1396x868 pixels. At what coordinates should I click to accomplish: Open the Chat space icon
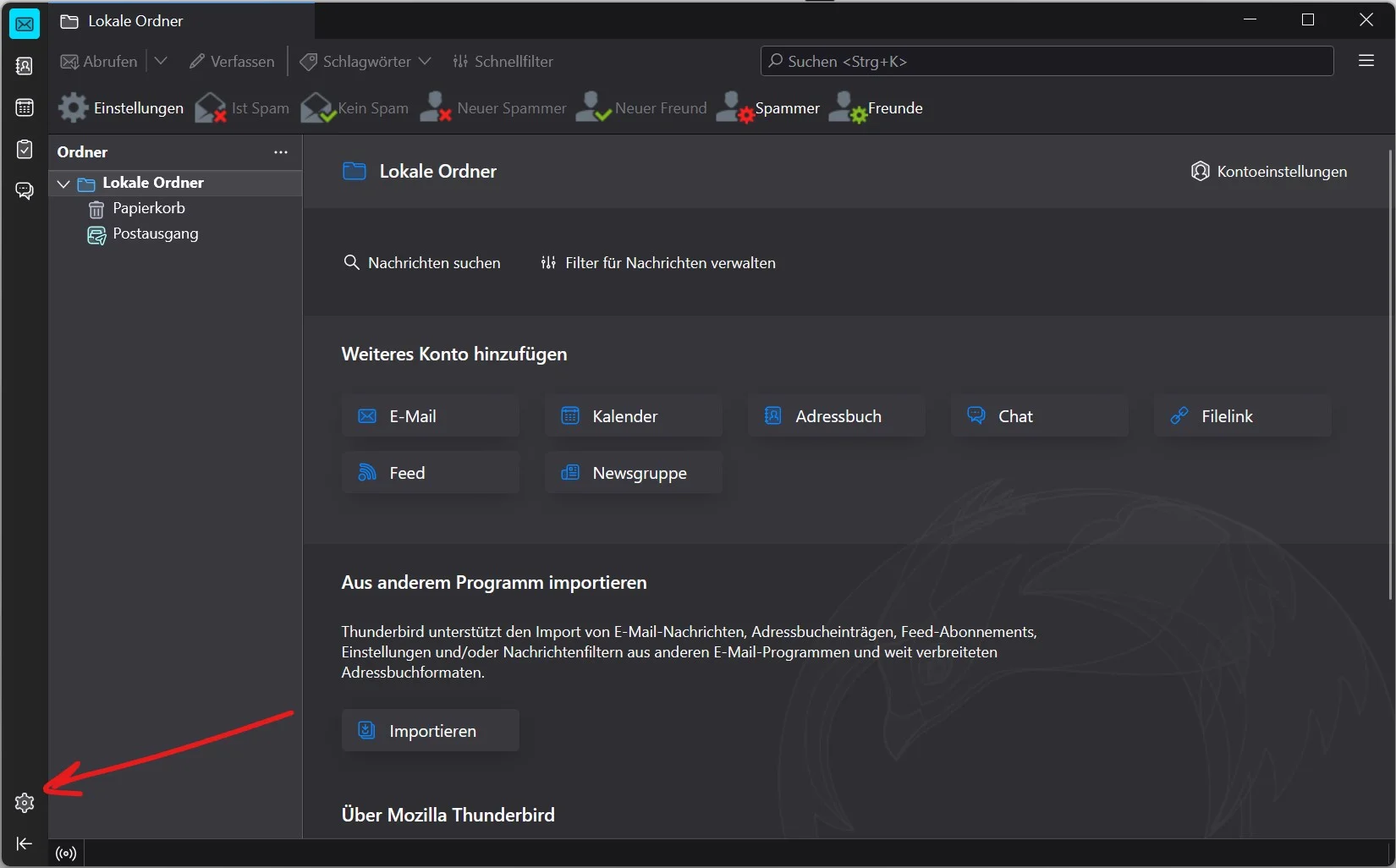(25, 190)
